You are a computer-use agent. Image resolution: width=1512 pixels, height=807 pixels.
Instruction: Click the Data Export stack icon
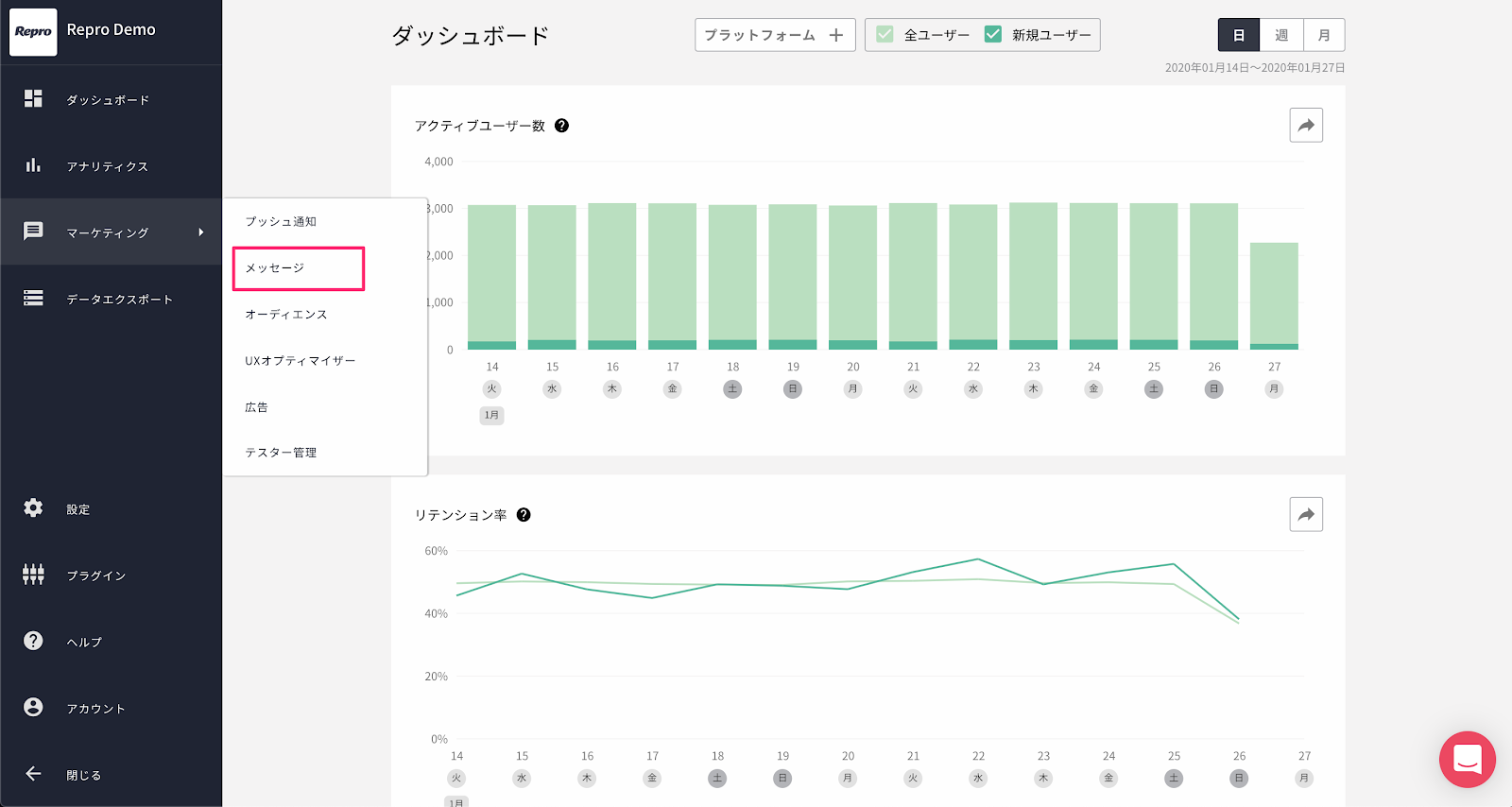click(x=33, y=299)
